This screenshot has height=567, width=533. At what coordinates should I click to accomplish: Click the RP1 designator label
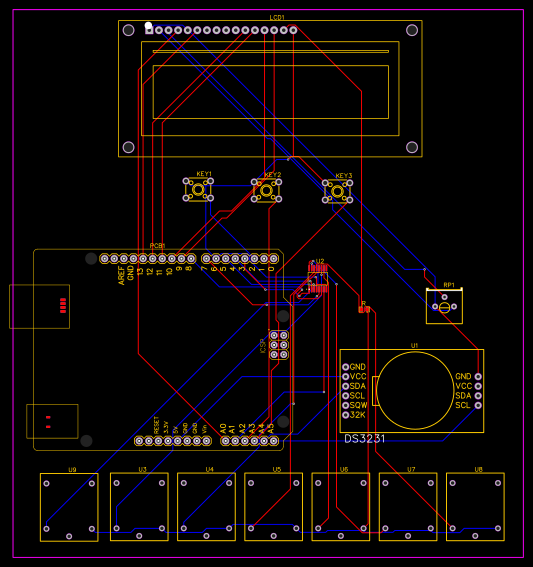tap(449, 285)
